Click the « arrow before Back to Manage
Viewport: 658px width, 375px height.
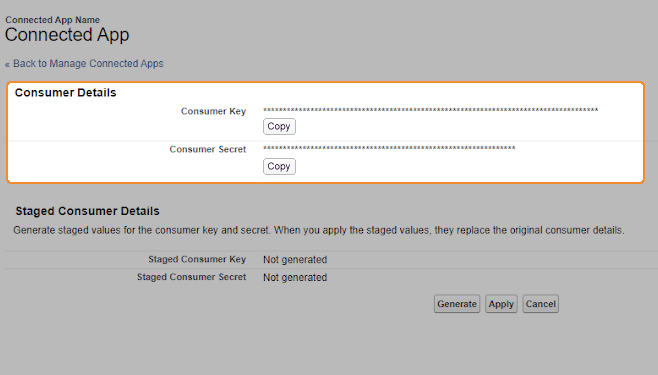pos(7,65)
